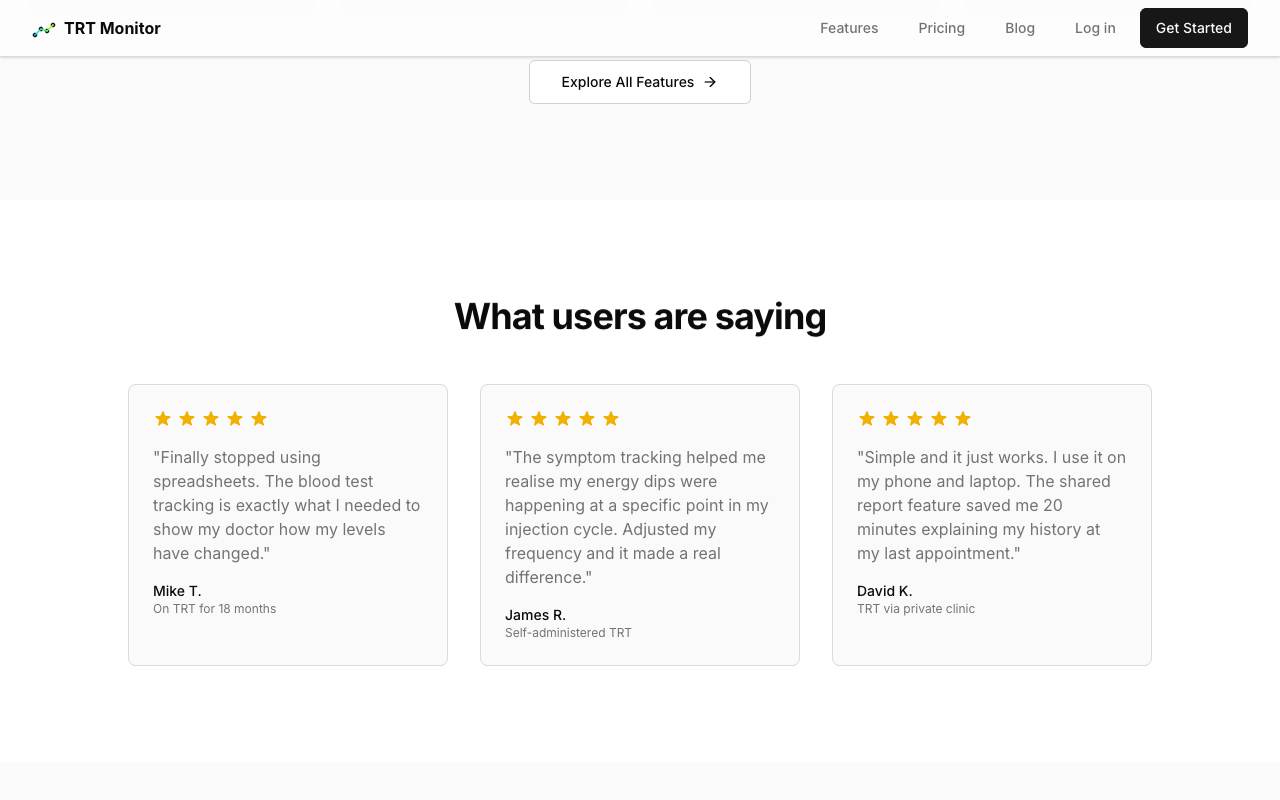Click the "On TRT for 18 months" caption

[x=215, y=609]
